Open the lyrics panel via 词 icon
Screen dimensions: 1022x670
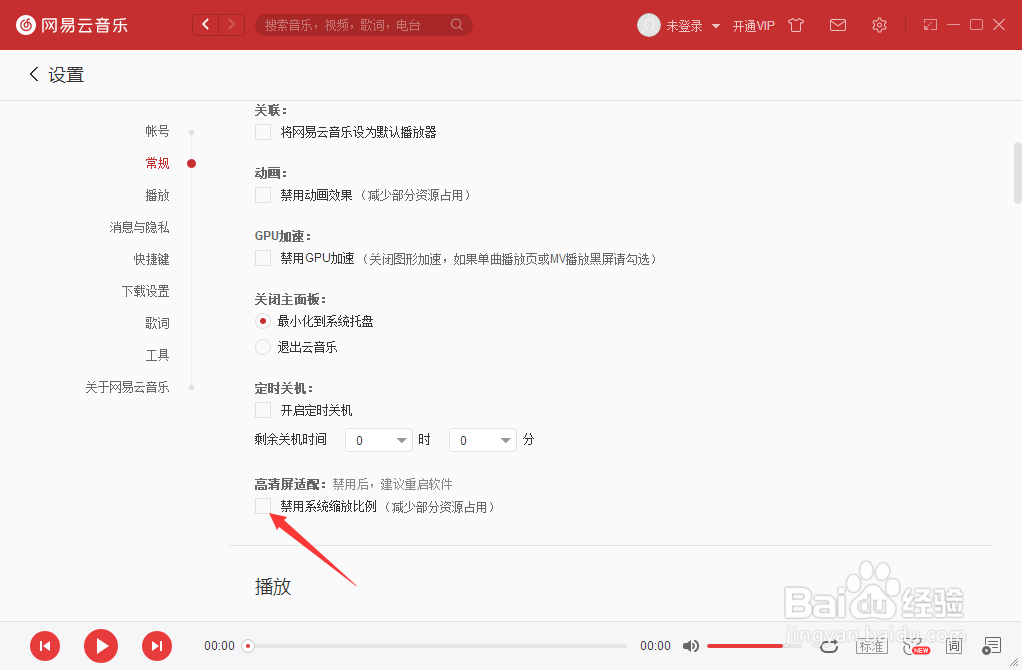coord(955,647)
